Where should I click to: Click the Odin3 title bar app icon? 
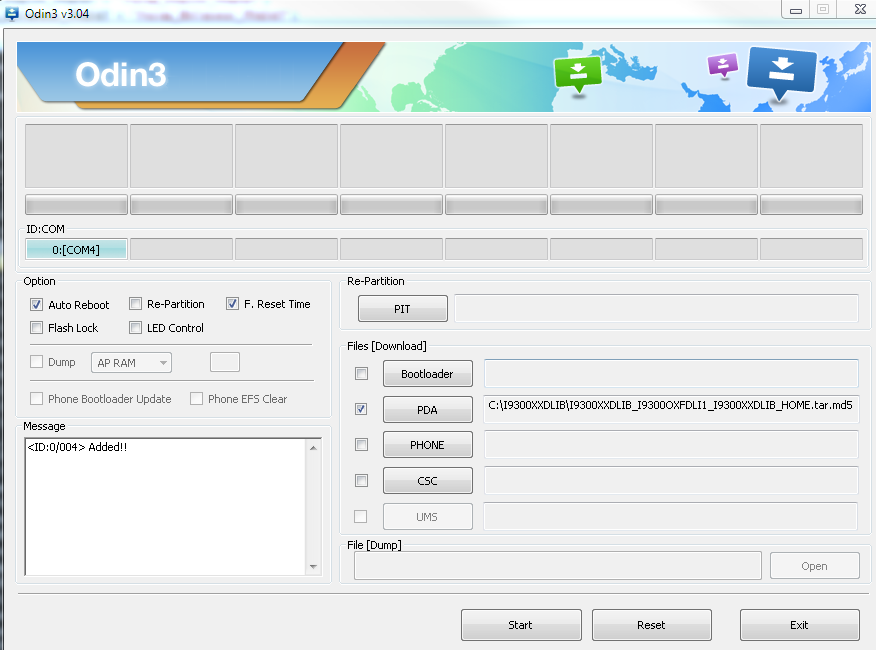click(x=12, y=10)
